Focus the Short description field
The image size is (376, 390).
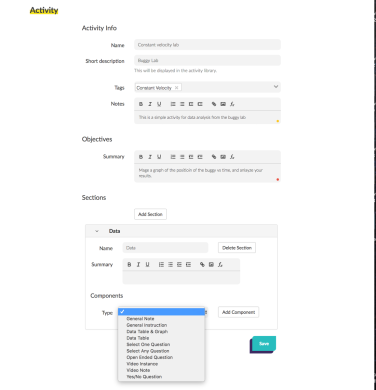point(207,60)
